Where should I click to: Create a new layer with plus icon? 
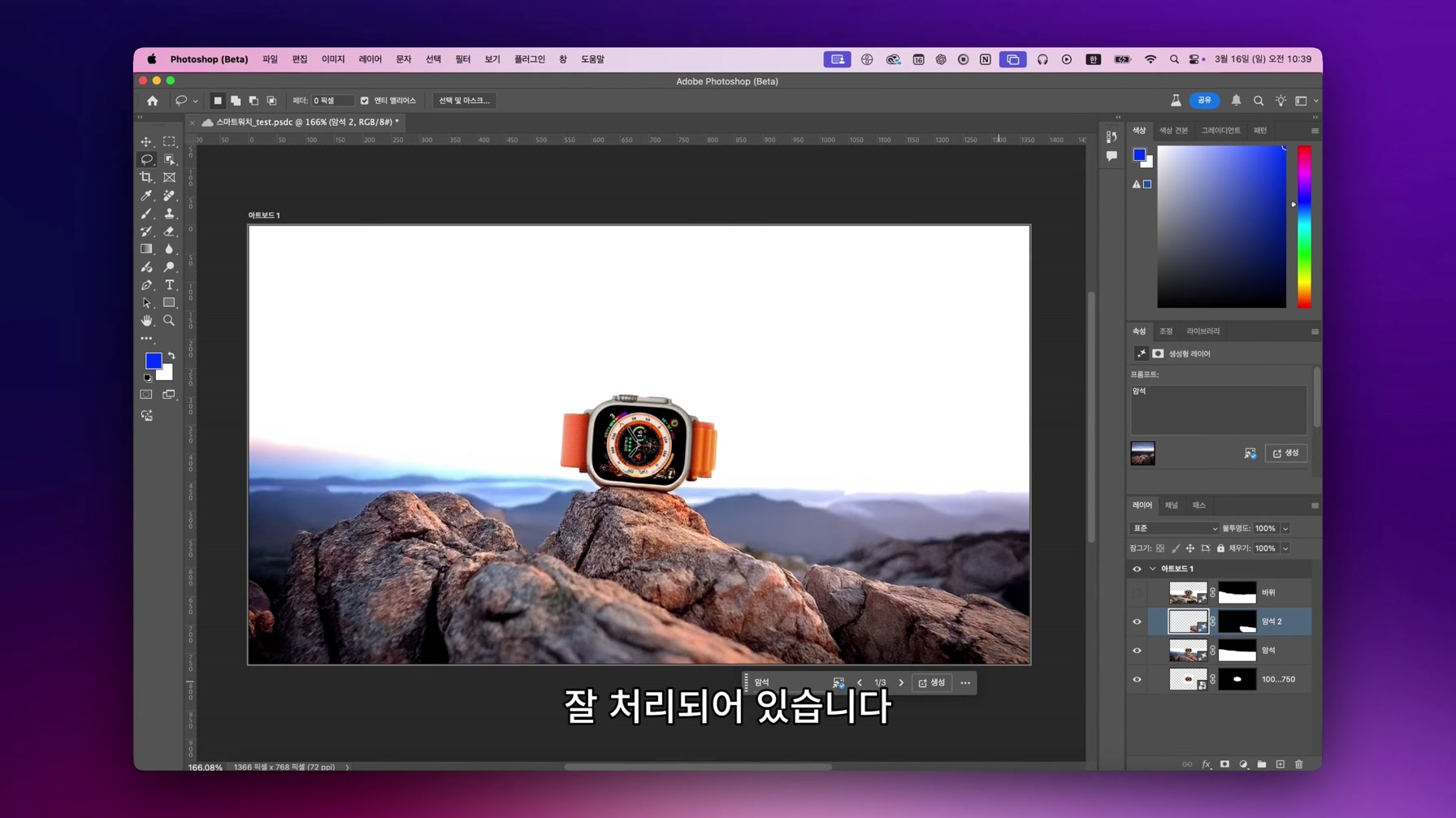pyautogui.click(x=1280, y=764)
